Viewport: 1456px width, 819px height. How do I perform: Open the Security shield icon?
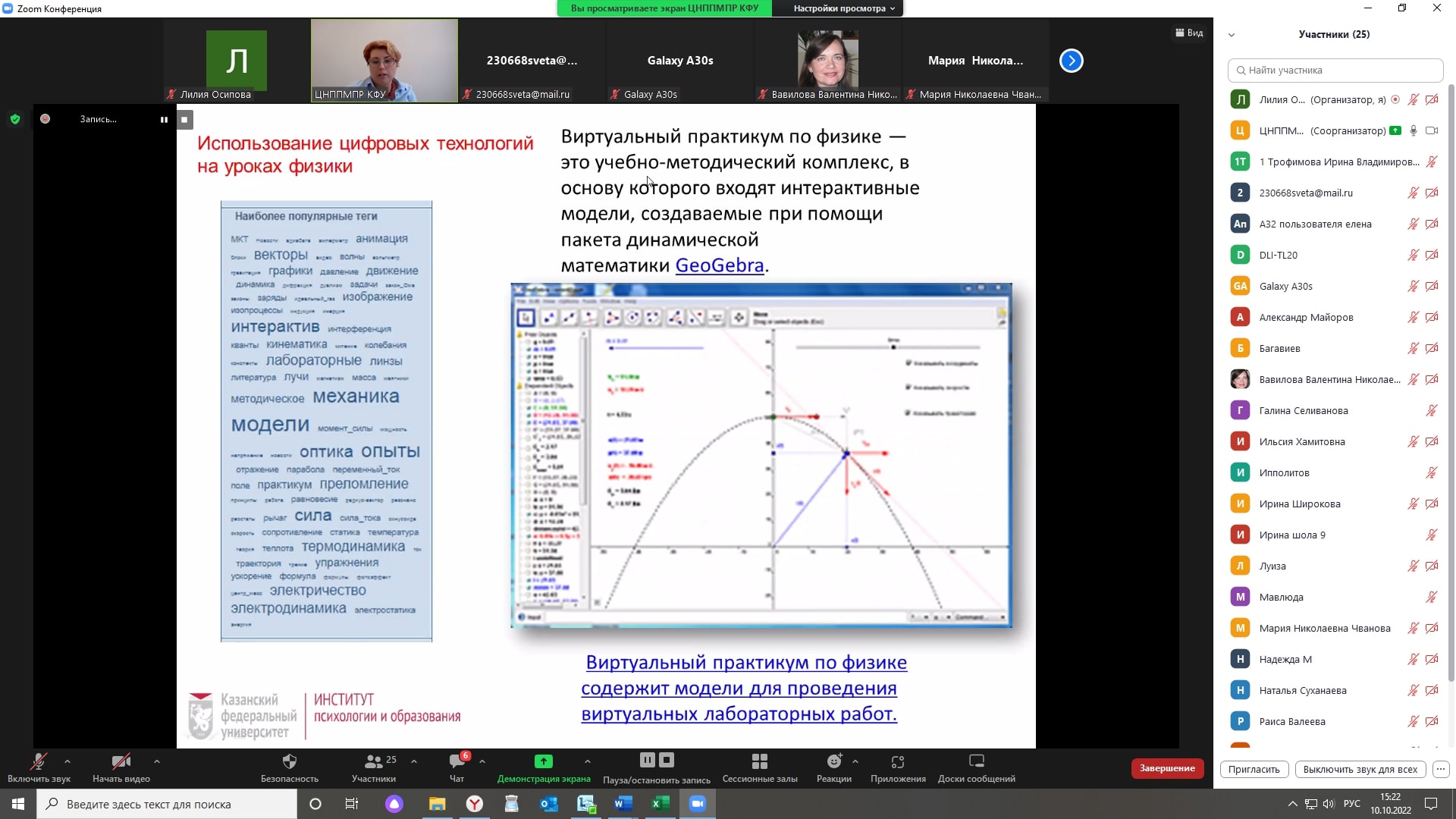click(x=289, y=761)
